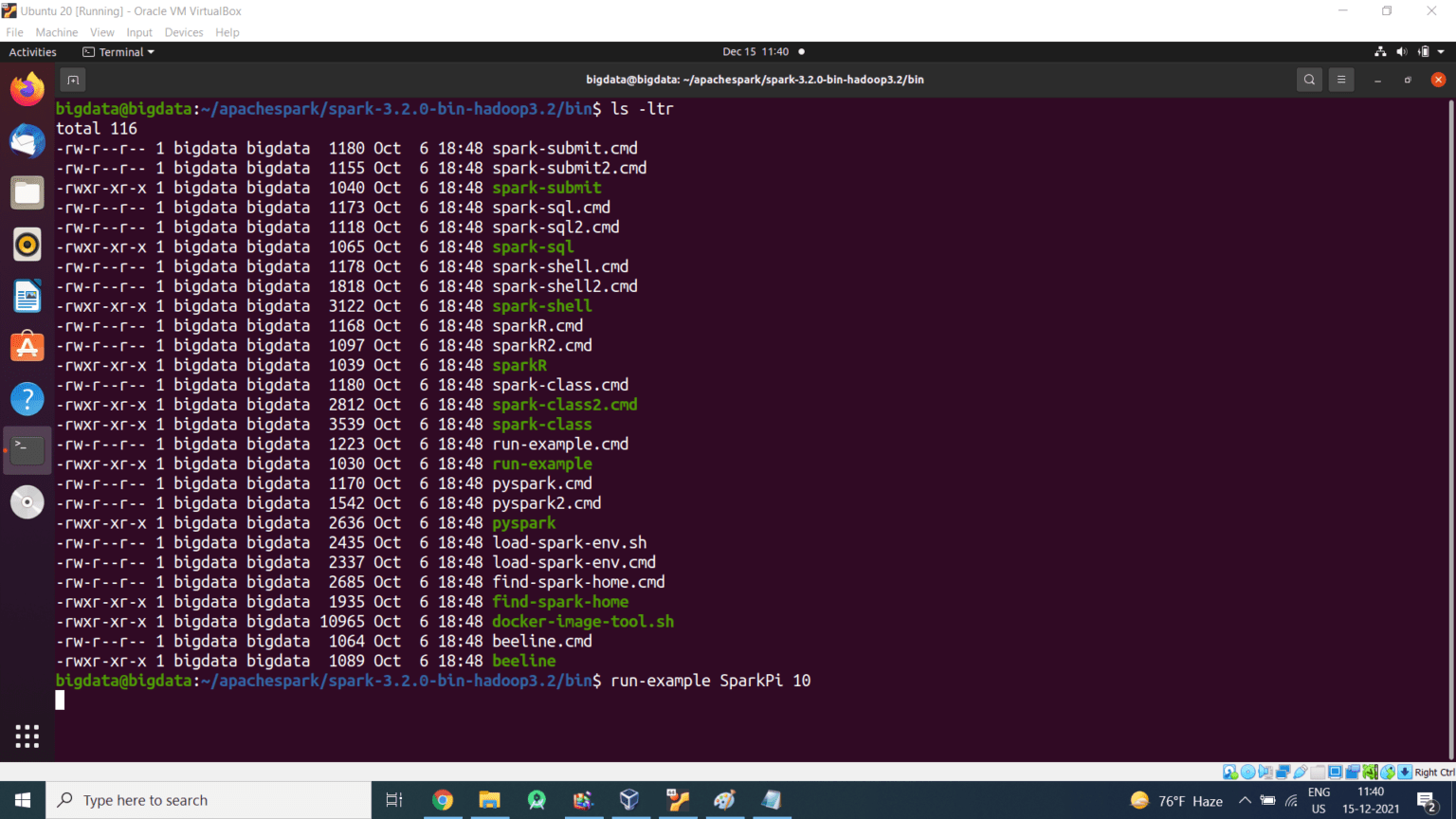
Task: Click the search icon in the Terminal titlebar
Action: pyautogui.click(x=1309, y=80)
